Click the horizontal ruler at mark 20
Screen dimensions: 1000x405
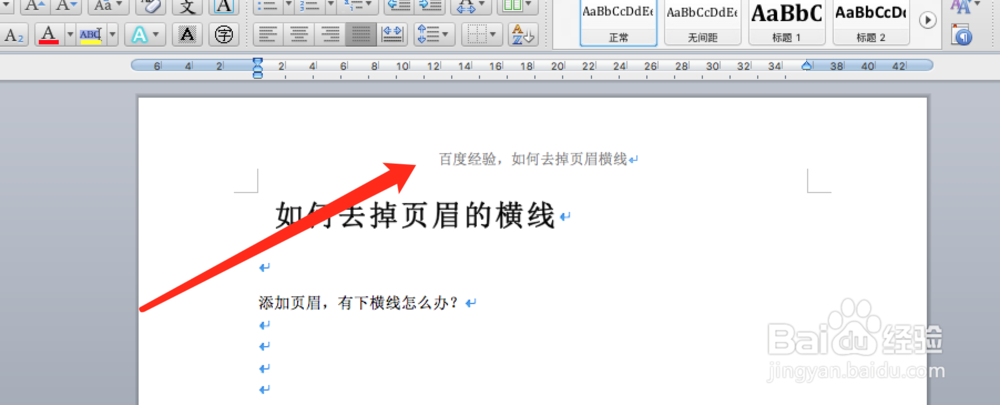[557, 66]
